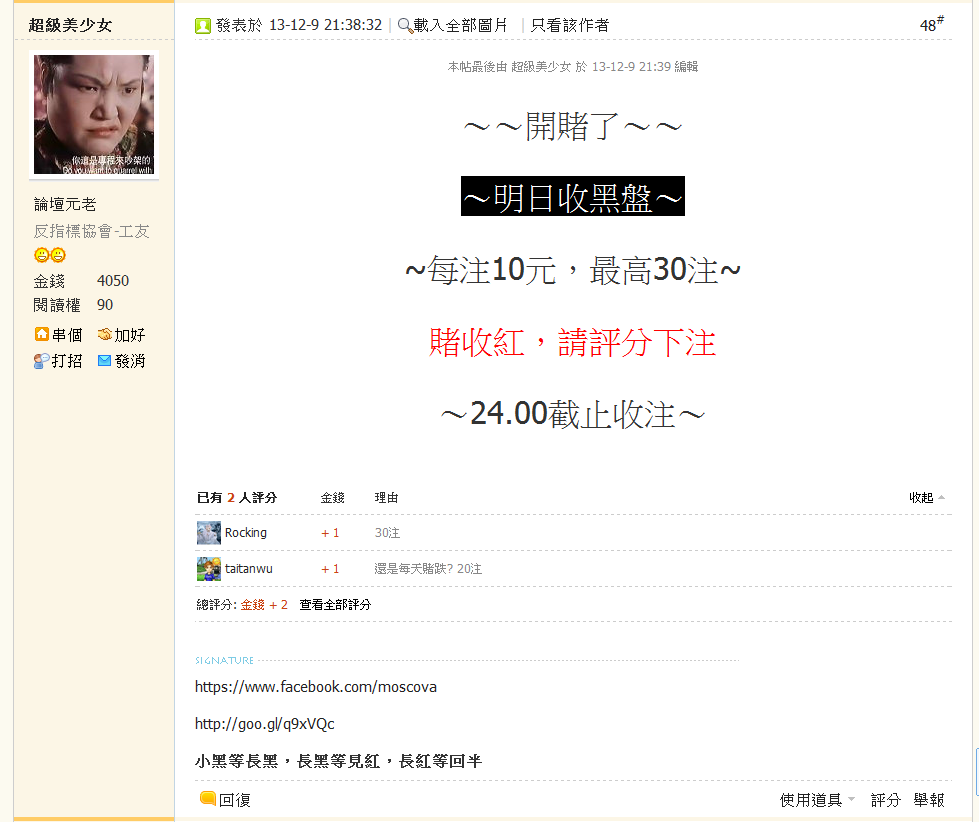Viewport: 979px width, 822px height.
Task: Rate this post with 評分
Action: click(x=885, y=800)
